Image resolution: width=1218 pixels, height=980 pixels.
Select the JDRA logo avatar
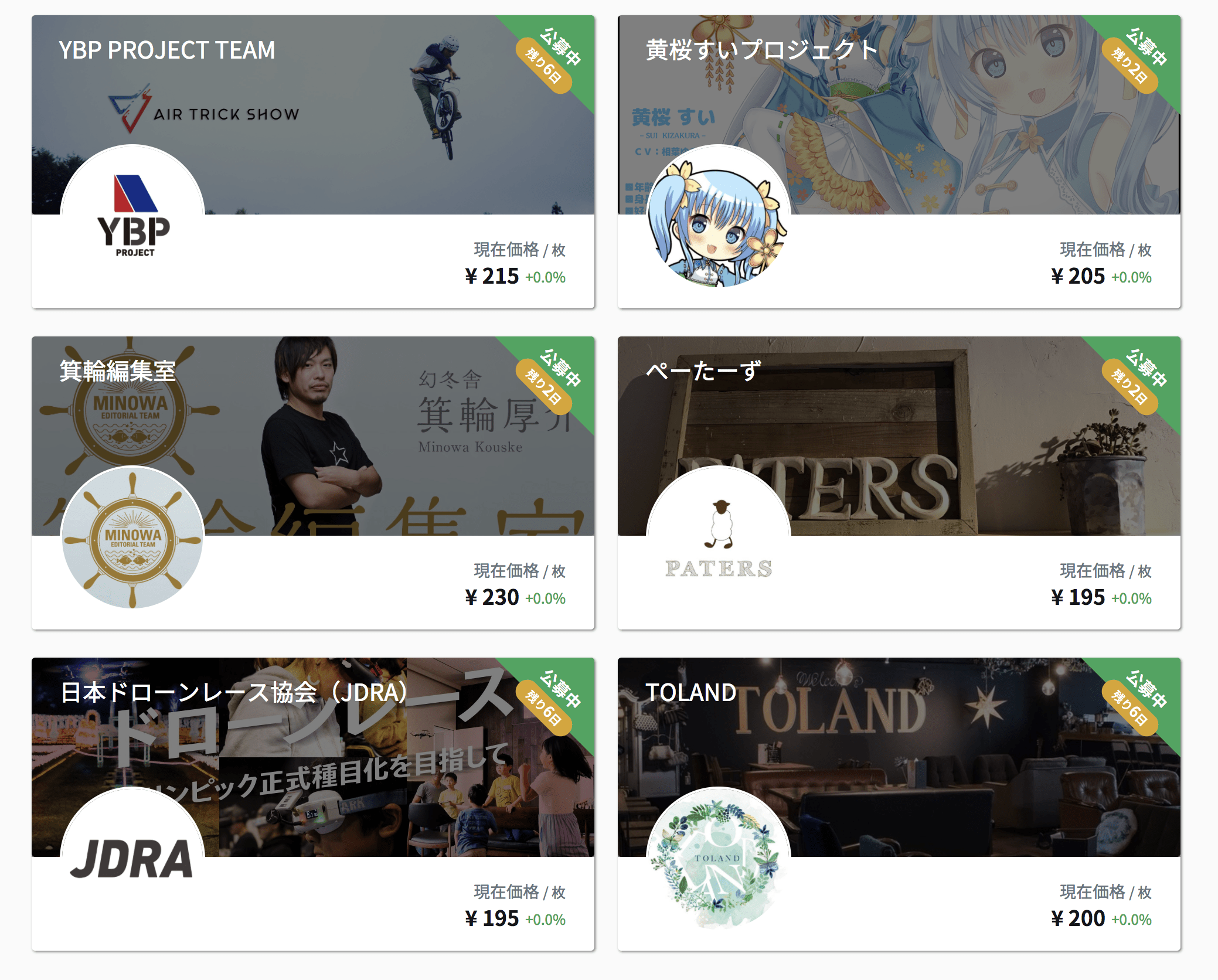click(133, 859)
